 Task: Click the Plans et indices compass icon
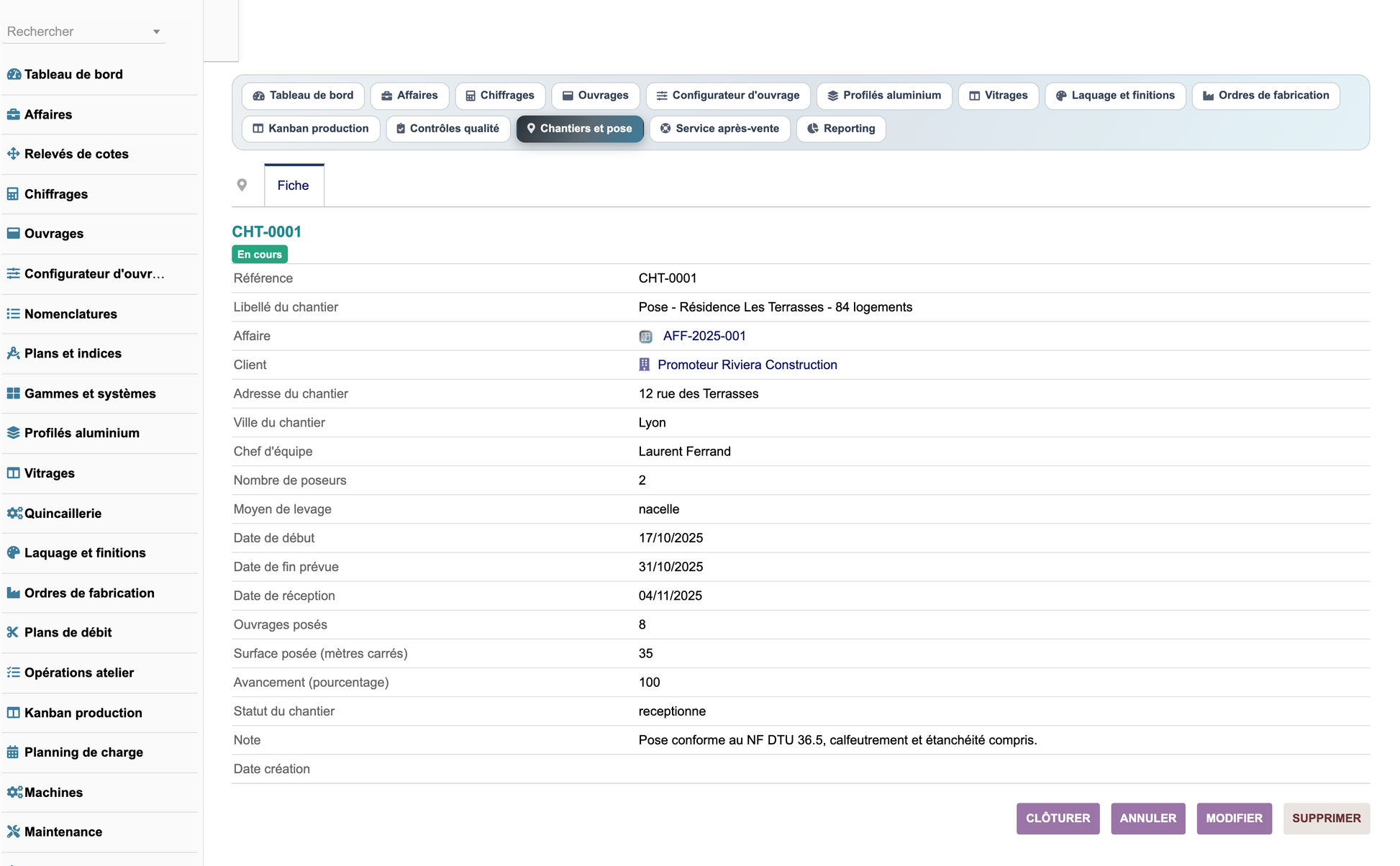(13, 353)
